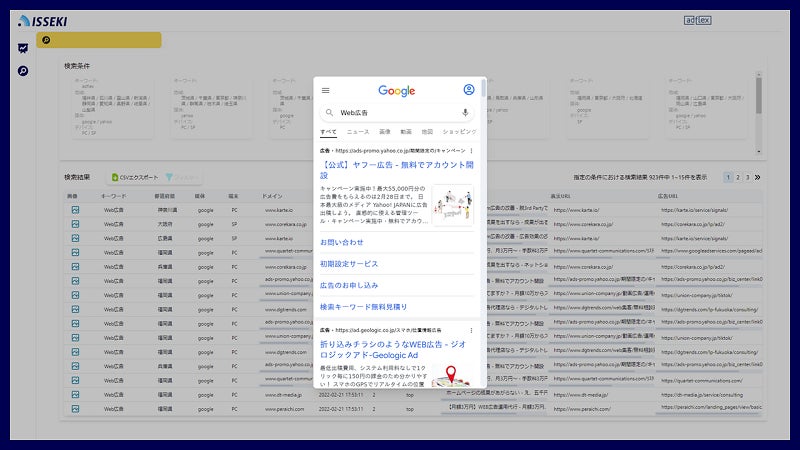800x450 pixels.
Task: Go to results page 3
Action: [x=747, y=177]
